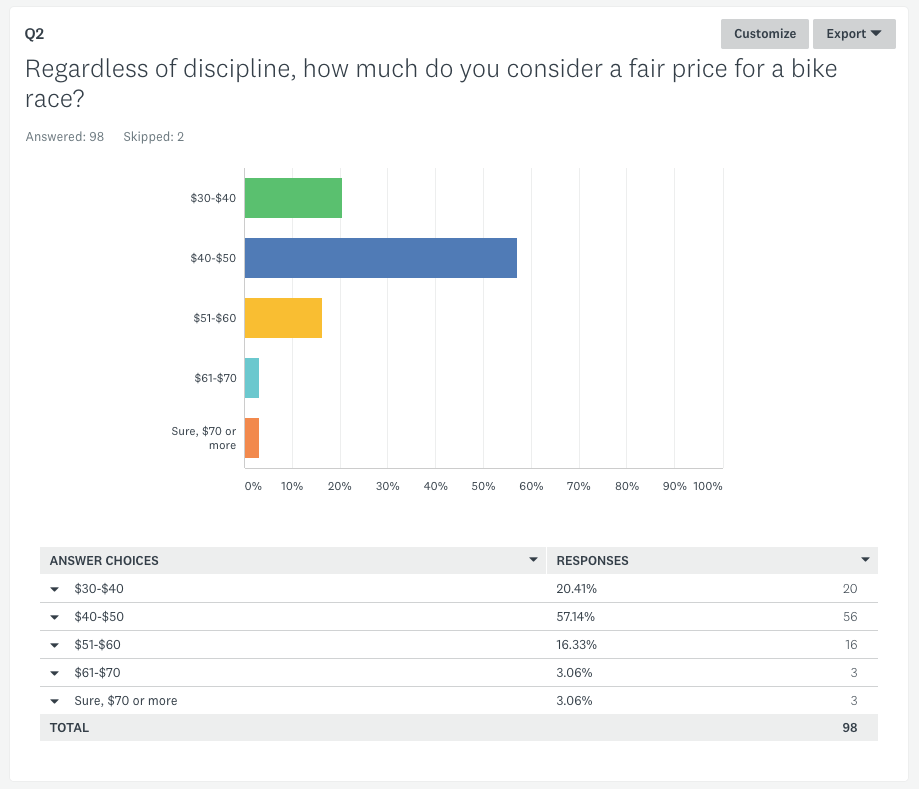Open the Export dropdown menu
Viewport: 919px width, 789px height.
[x=853, y=33]
